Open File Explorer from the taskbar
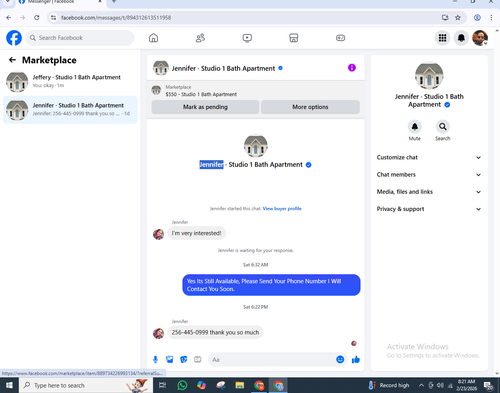 240,385
